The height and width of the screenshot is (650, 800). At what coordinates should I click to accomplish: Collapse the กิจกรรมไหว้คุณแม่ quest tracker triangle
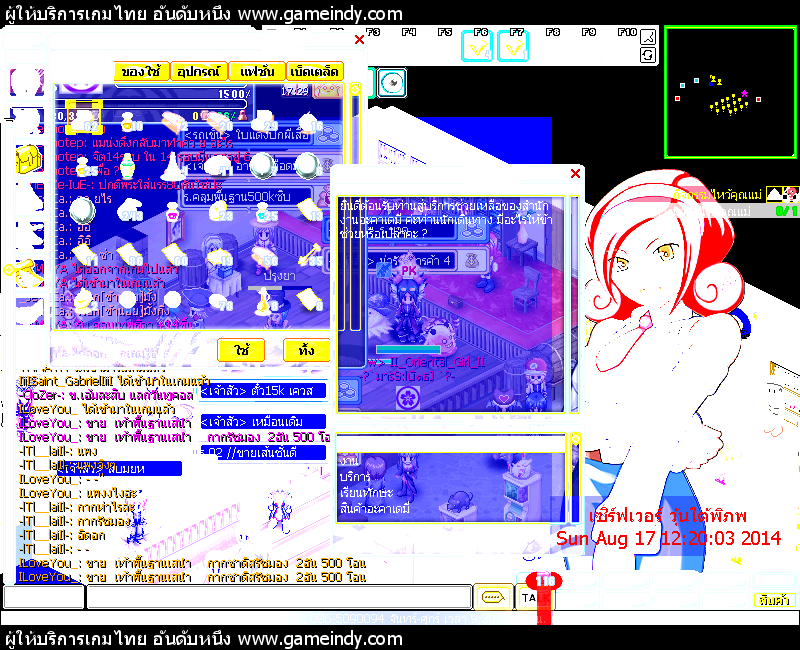pos(774,194)
